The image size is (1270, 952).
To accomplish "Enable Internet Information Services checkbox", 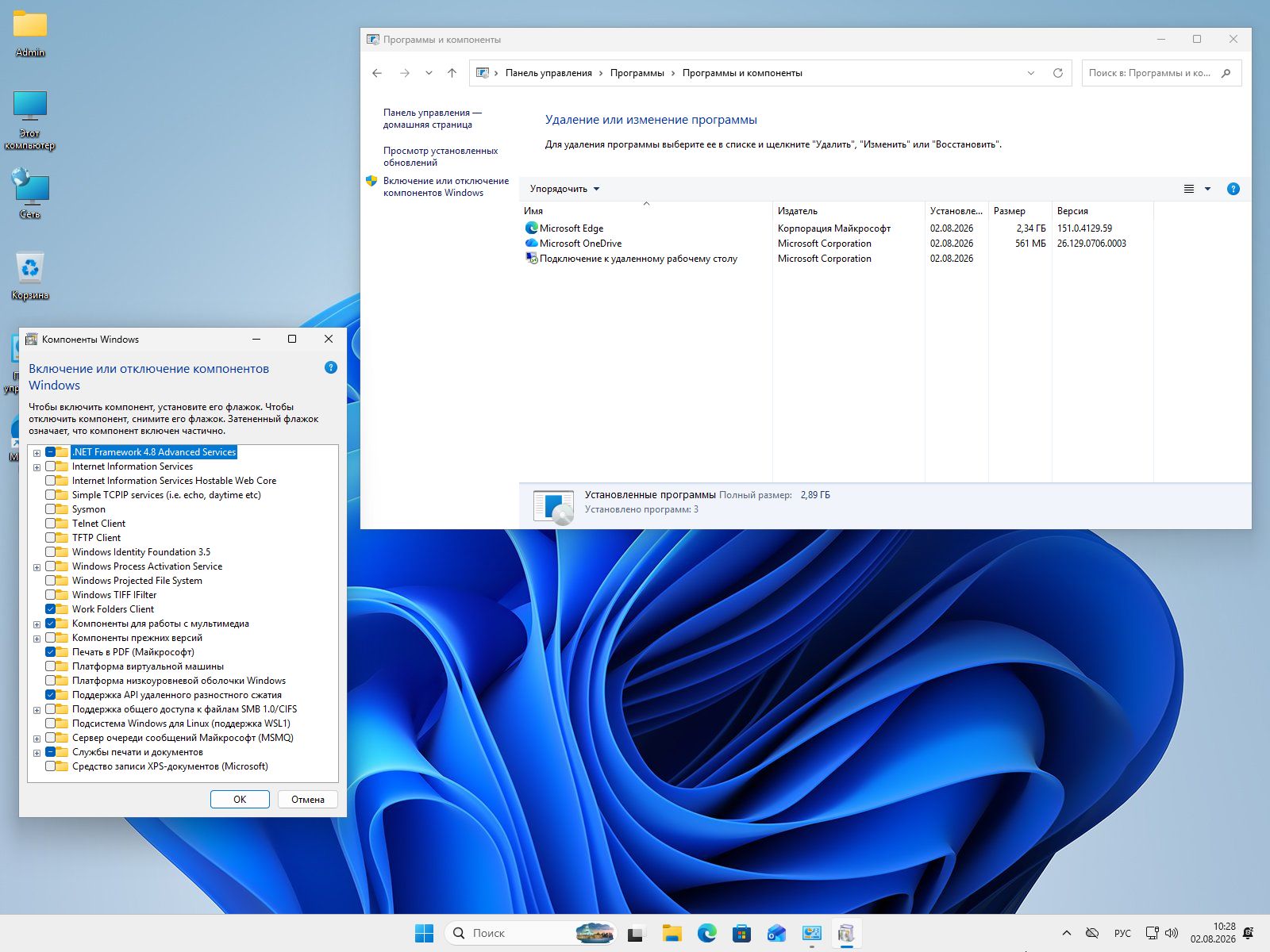I will tap(51, 466).
